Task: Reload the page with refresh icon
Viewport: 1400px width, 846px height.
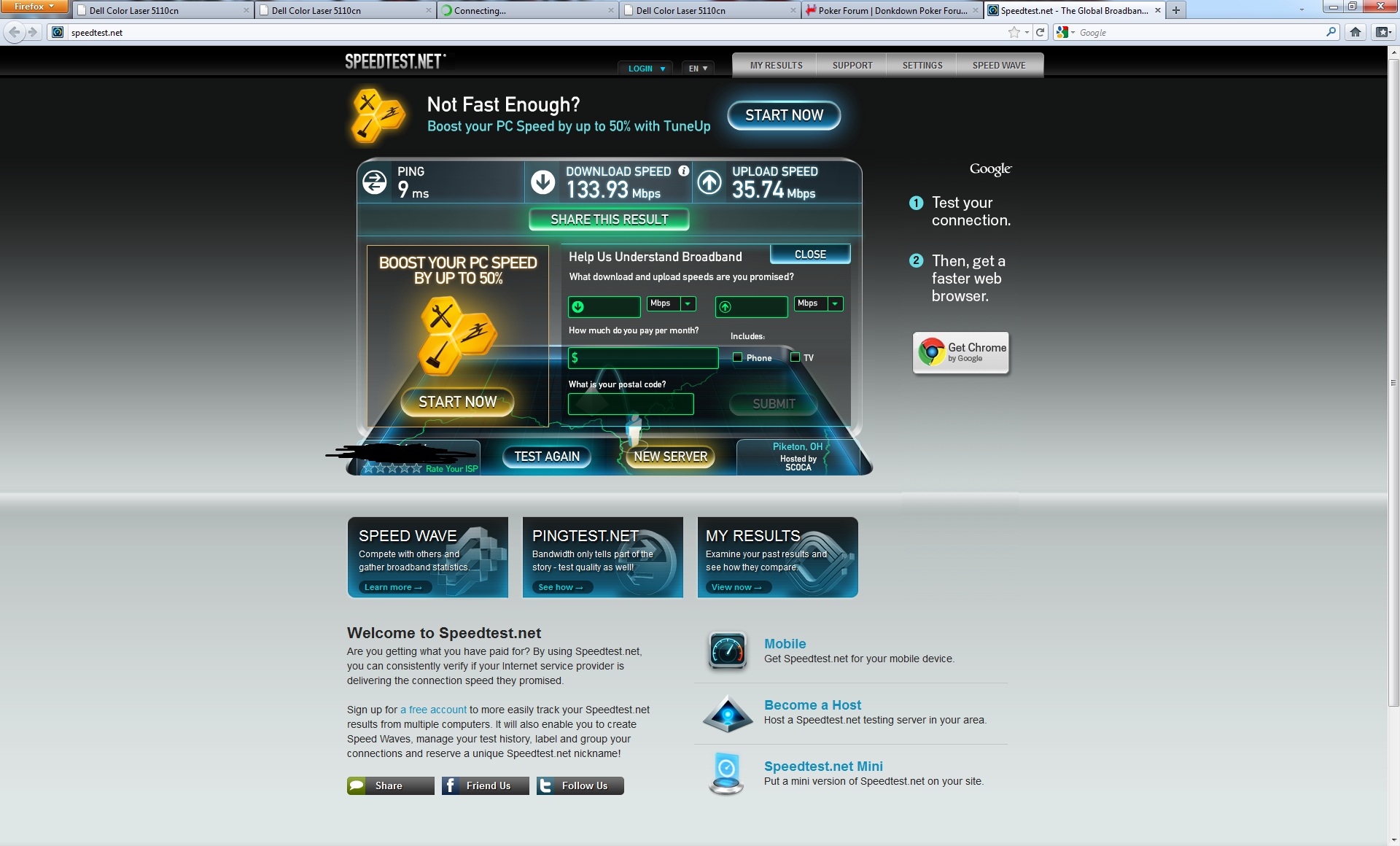Action: click(x=1041, y=32)
